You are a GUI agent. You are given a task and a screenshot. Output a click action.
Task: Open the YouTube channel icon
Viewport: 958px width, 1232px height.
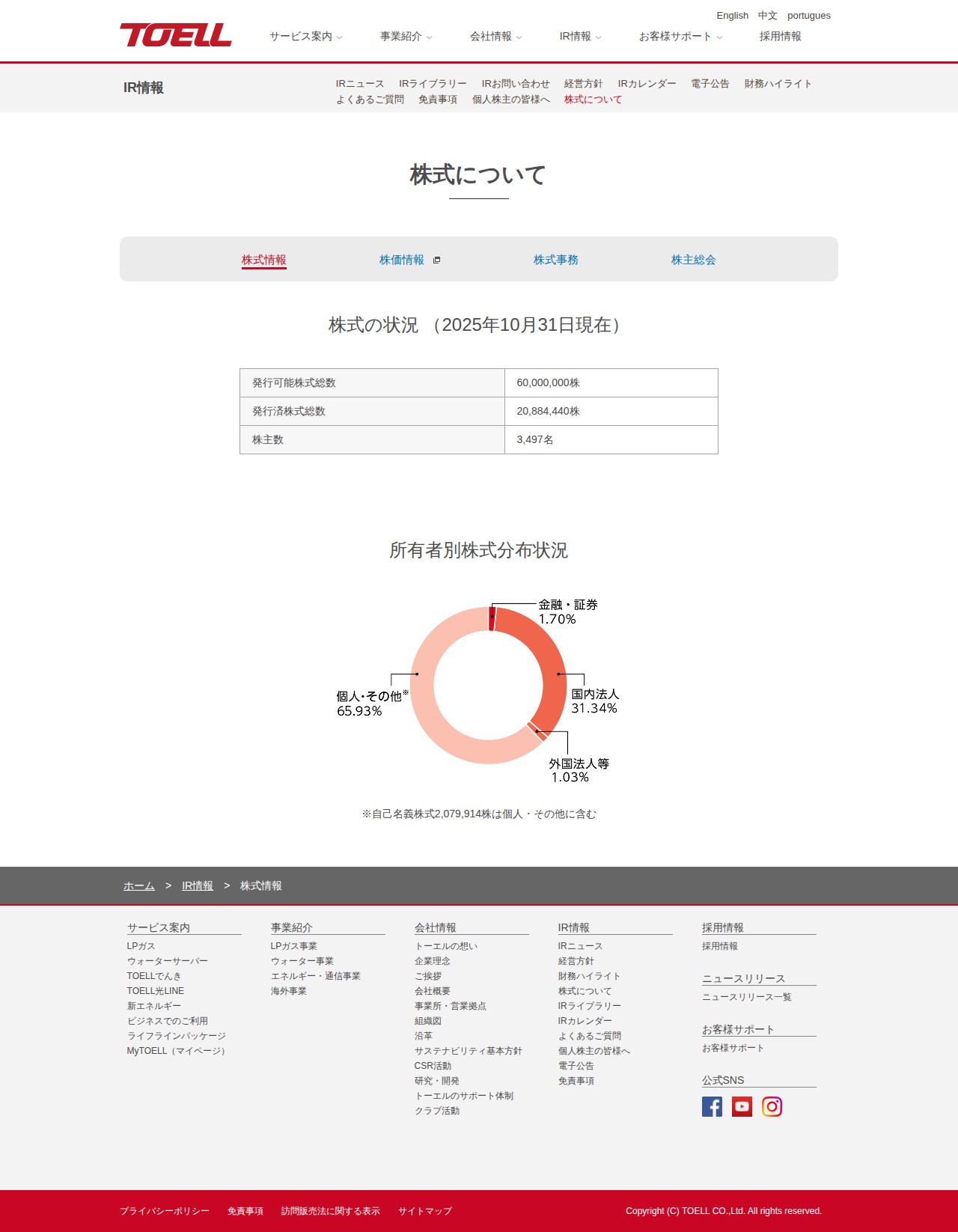coord(742,1106)
